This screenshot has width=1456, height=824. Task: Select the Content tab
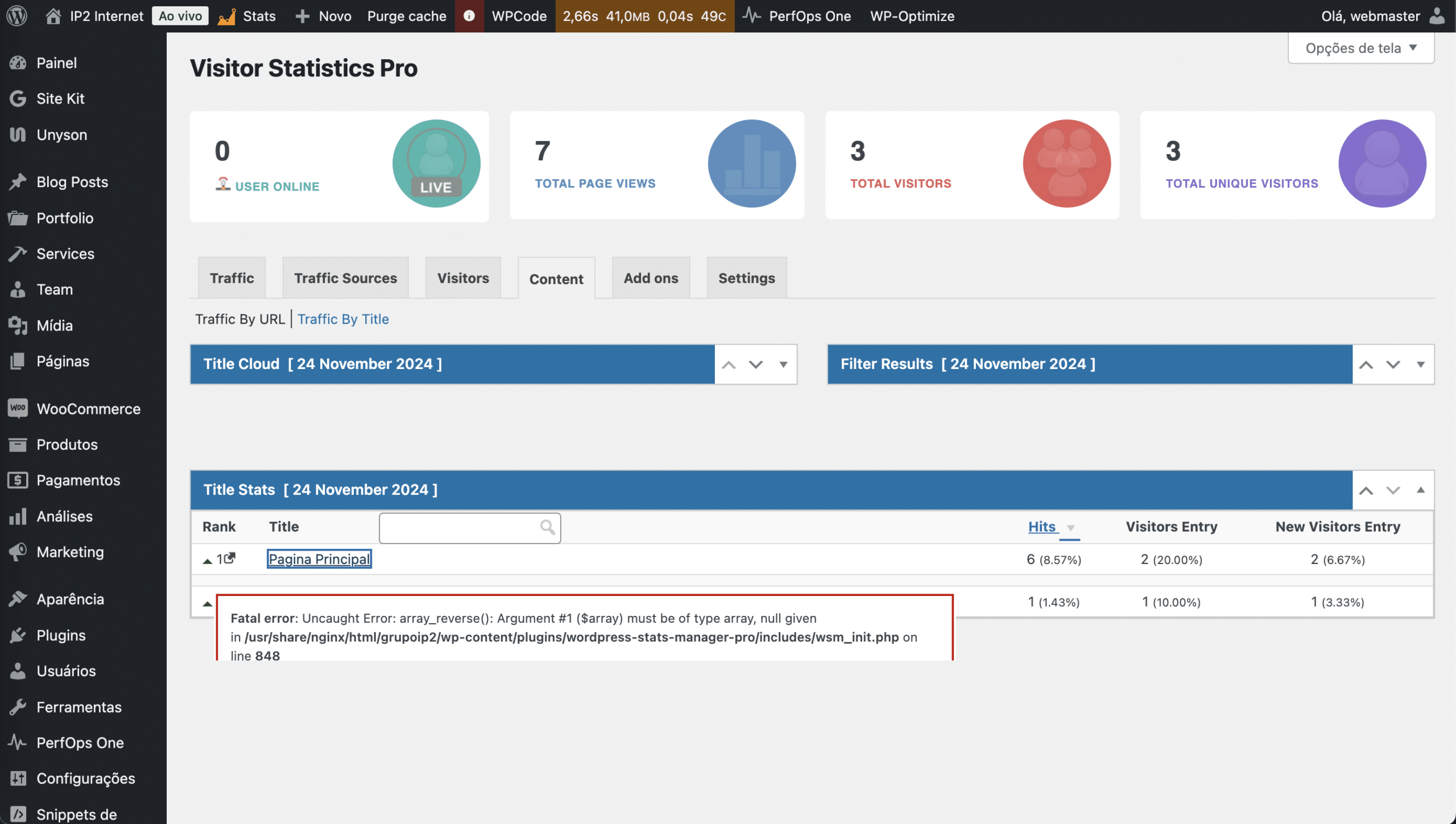(x=556, y=279)
